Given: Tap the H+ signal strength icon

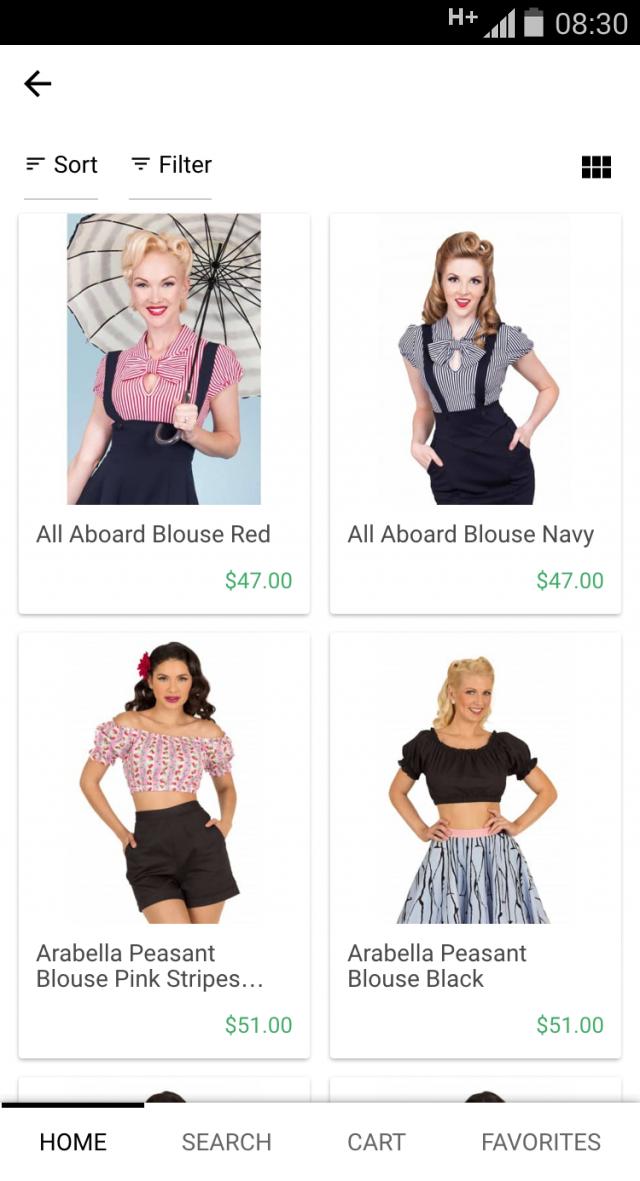Looking at the screenshot, I should pos(481,23).
